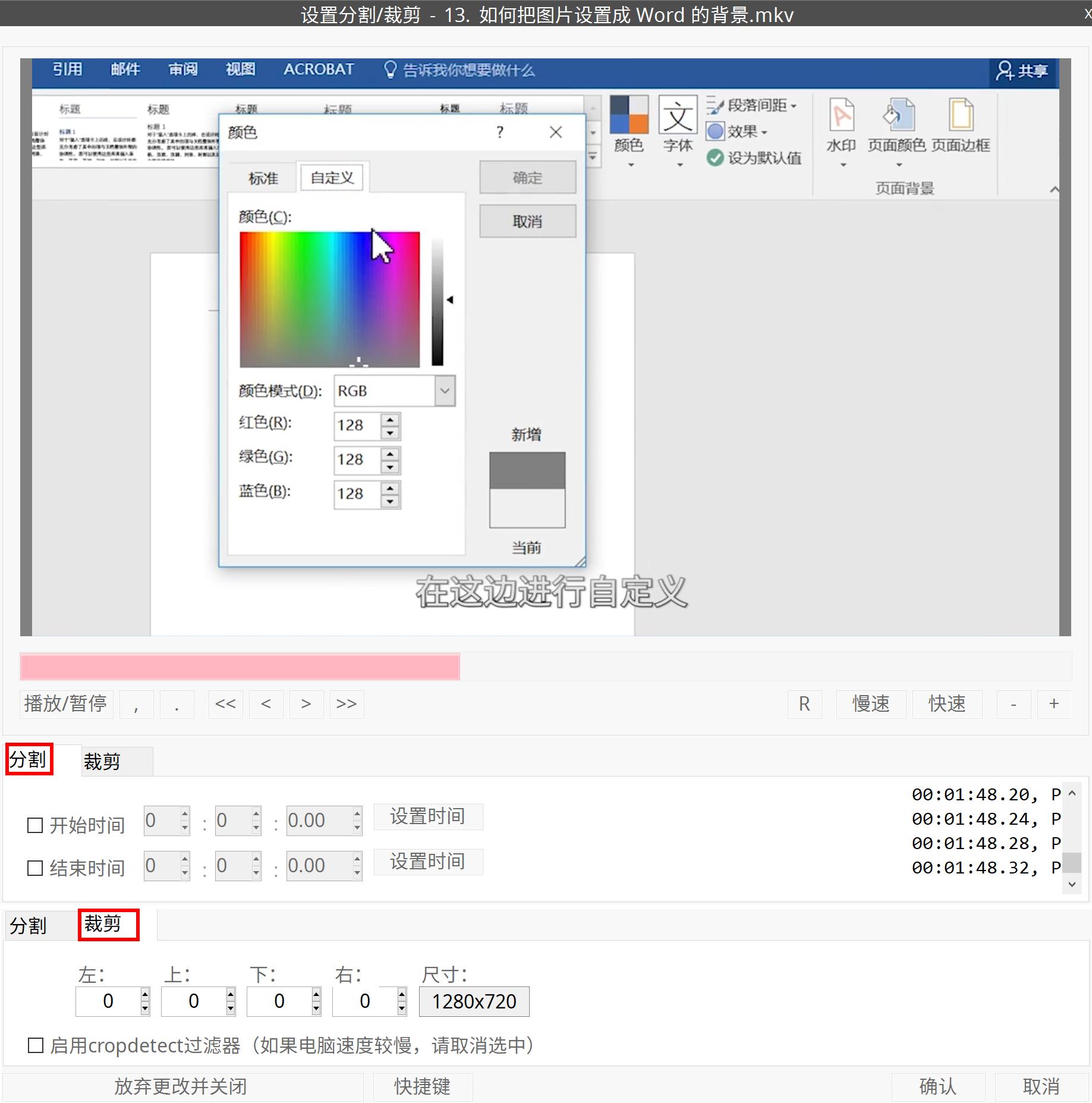
Task: Click the time list's scroll-up arrow
Action: (1072, 793)
